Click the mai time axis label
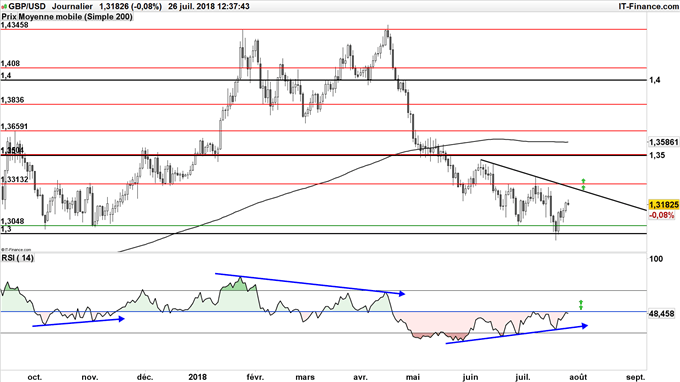The image size is (680, 382). click(413, 377)
